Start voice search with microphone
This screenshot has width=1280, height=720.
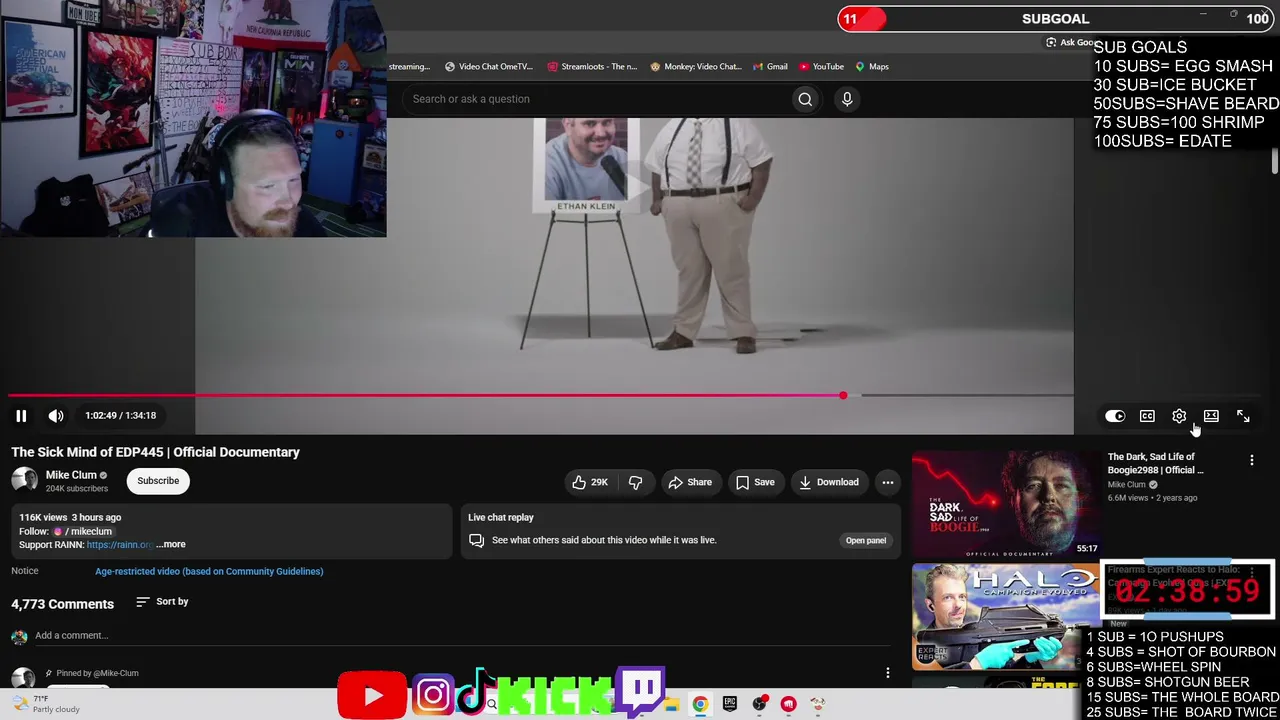pyautogui.click(x=847, y=99)
